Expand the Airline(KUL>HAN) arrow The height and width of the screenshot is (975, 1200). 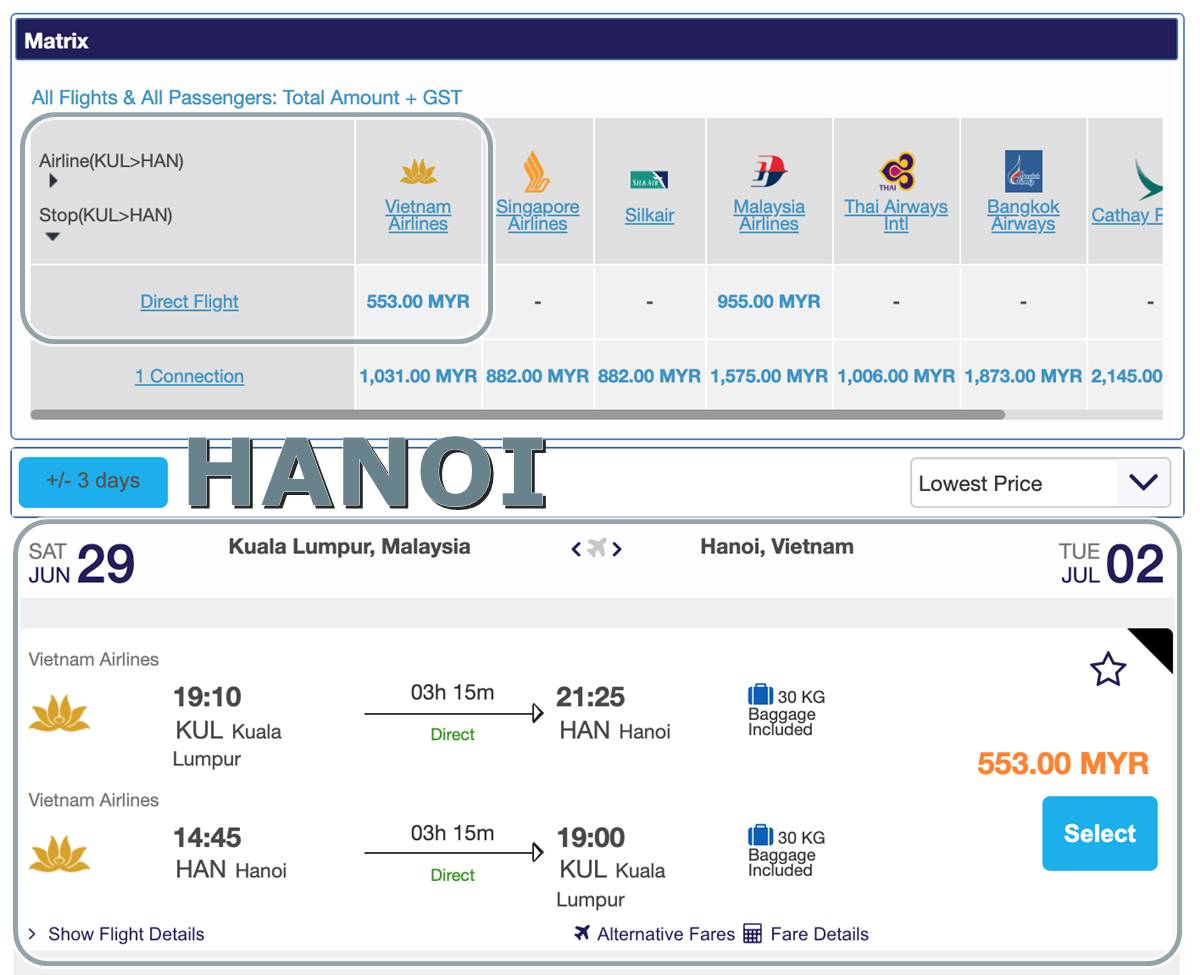pyautogui.click(x=53, y=181)
